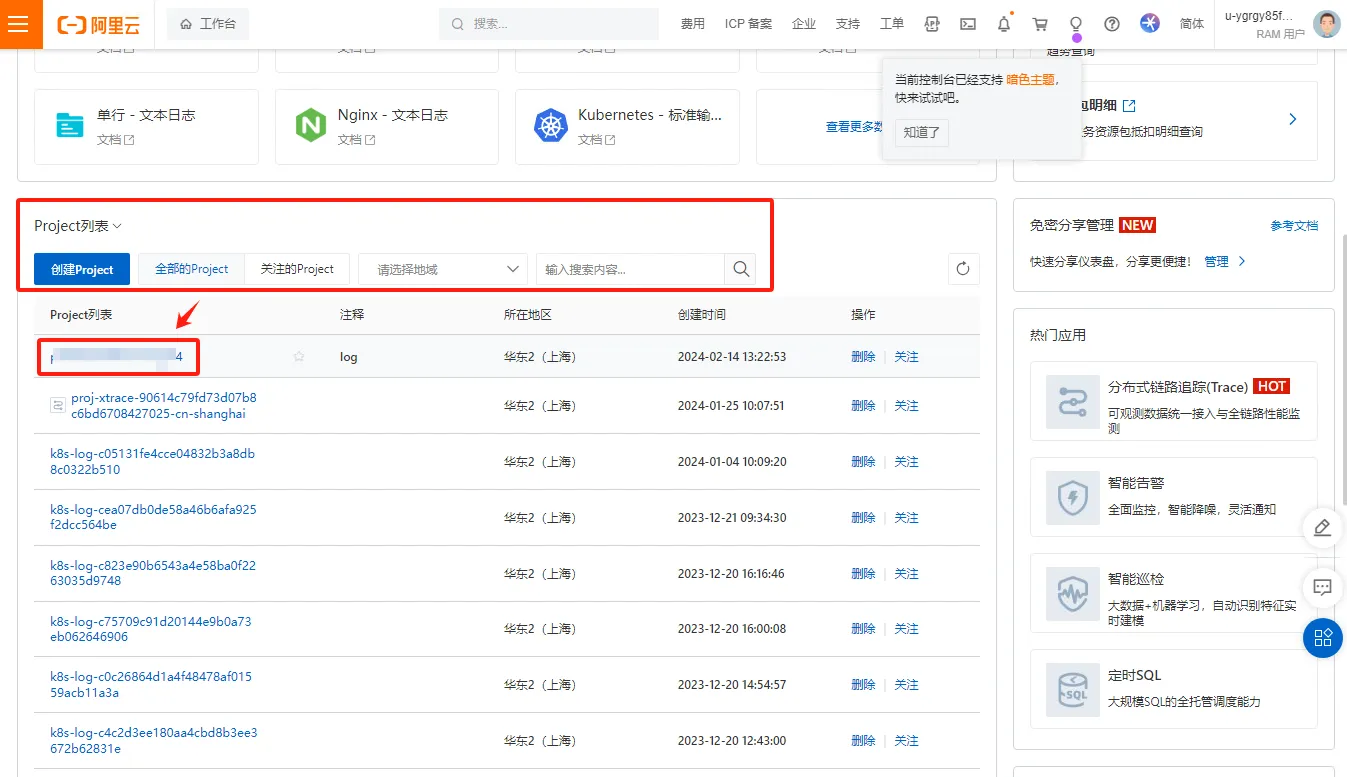Open project k8s-log-c823e90b6543a4e58ba0f22
Viewport: 1347px width, 777px height.
coord(153,573)
